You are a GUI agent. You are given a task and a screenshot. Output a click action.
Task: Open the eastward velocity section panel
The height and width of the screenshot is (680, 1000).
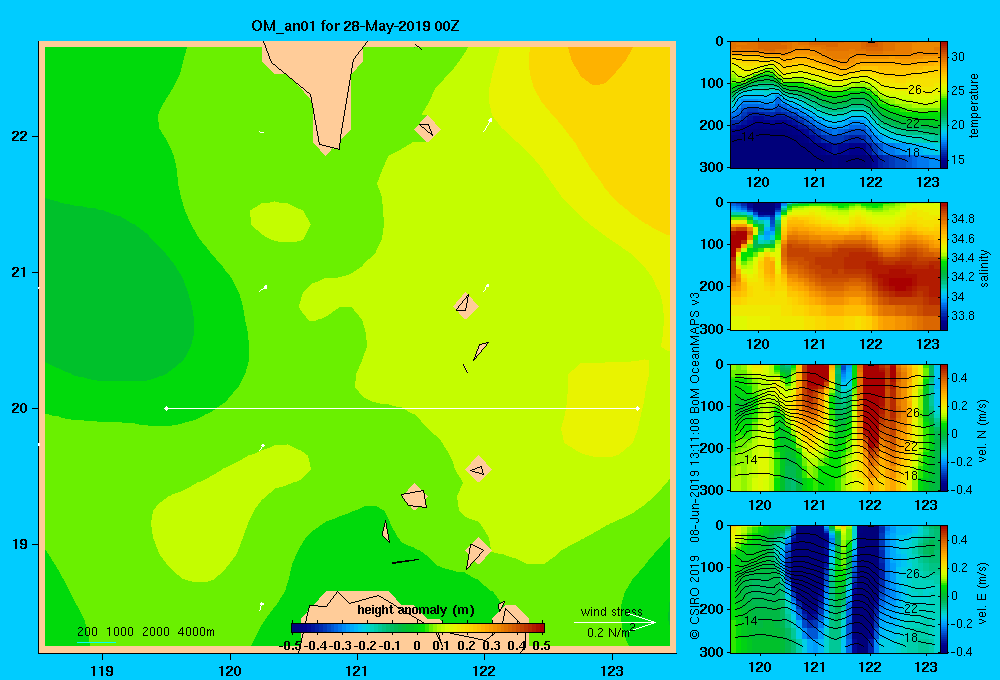coord(835,589)
